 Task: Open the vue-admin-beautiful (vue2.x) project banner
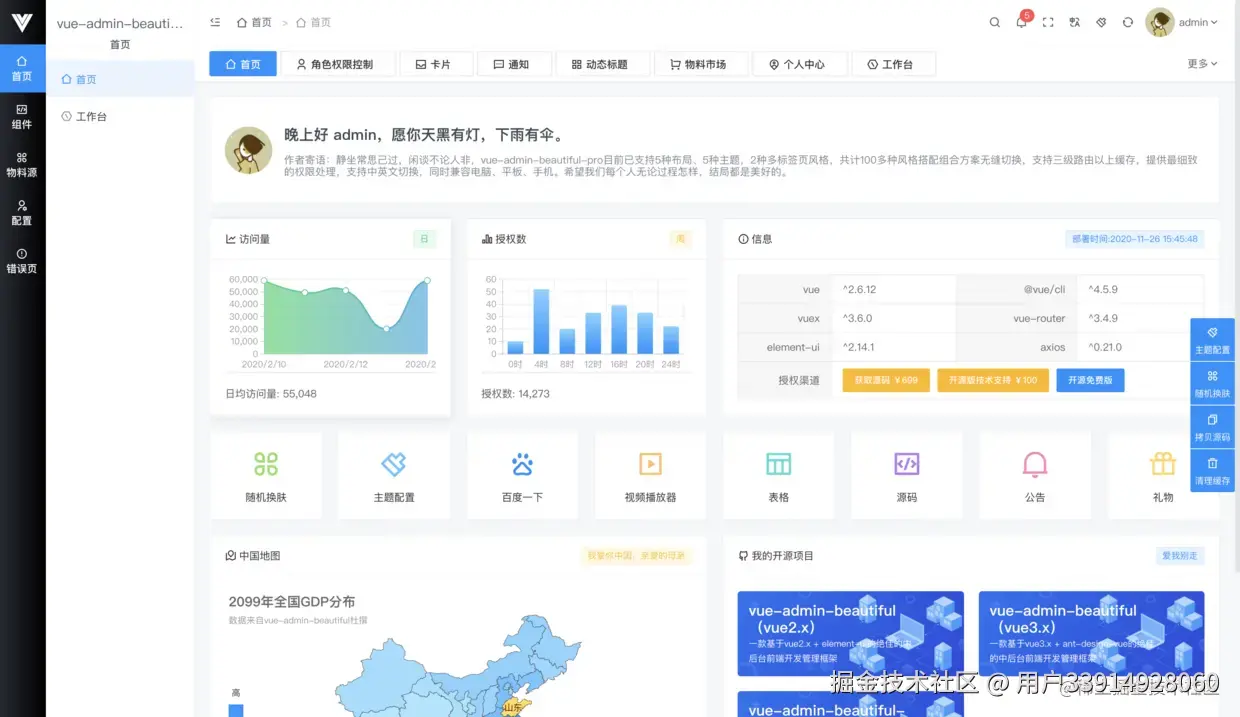pyautogui.click(x=851, y=634)
